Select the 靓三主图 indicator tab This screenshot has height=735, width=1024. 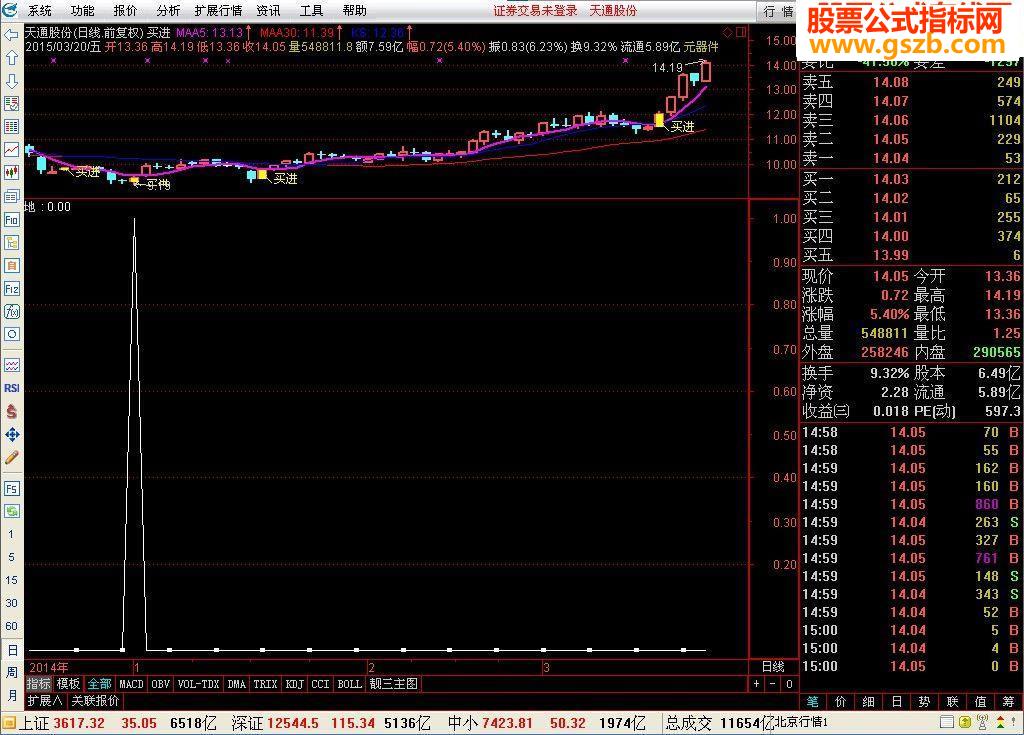point(393,684)
